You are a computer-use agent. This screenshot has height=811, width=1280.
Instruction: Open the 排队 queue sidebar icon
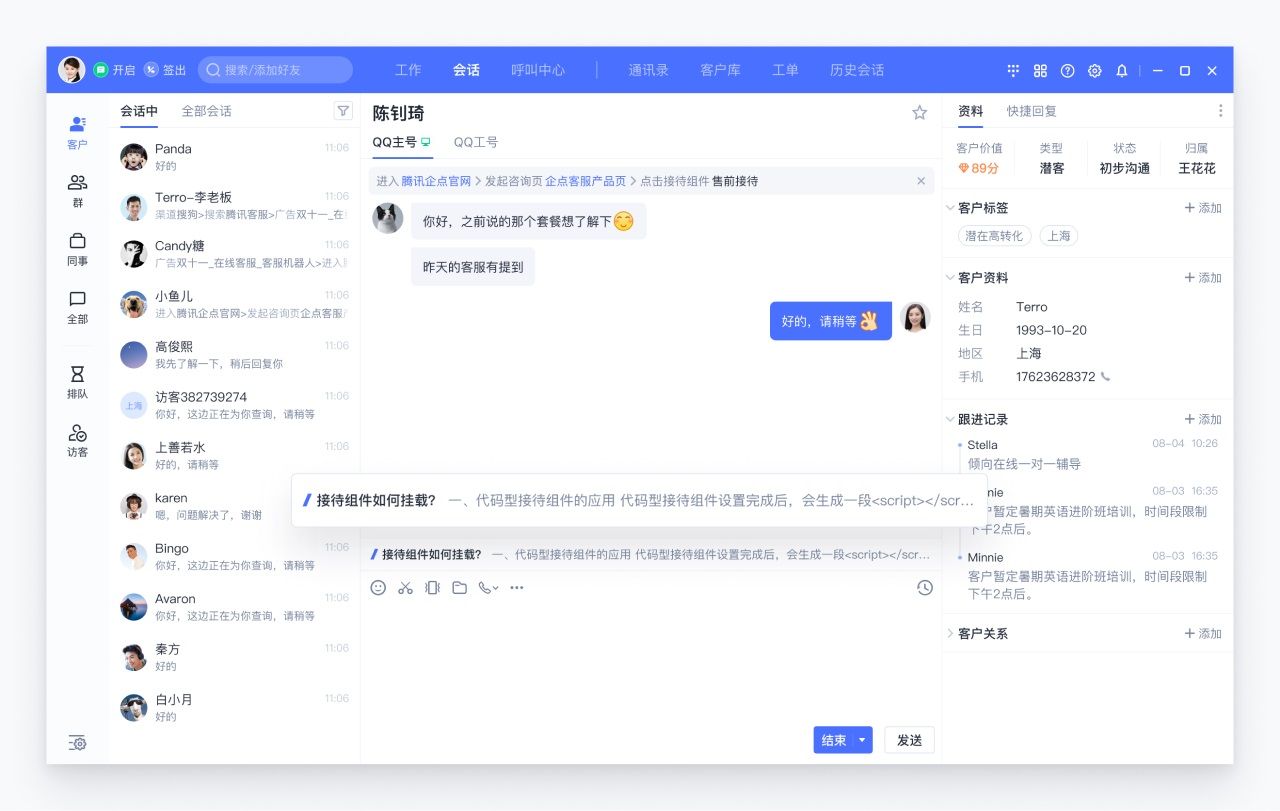coord(77,382)
